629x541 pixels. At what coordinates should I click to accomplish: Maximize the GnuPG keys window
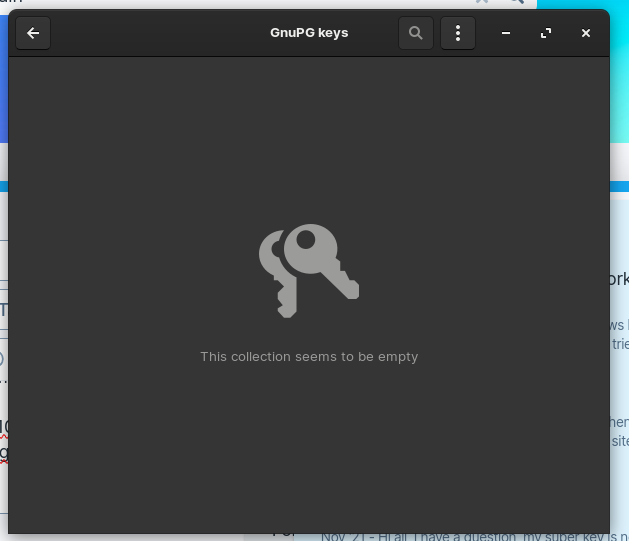[546, 33]
